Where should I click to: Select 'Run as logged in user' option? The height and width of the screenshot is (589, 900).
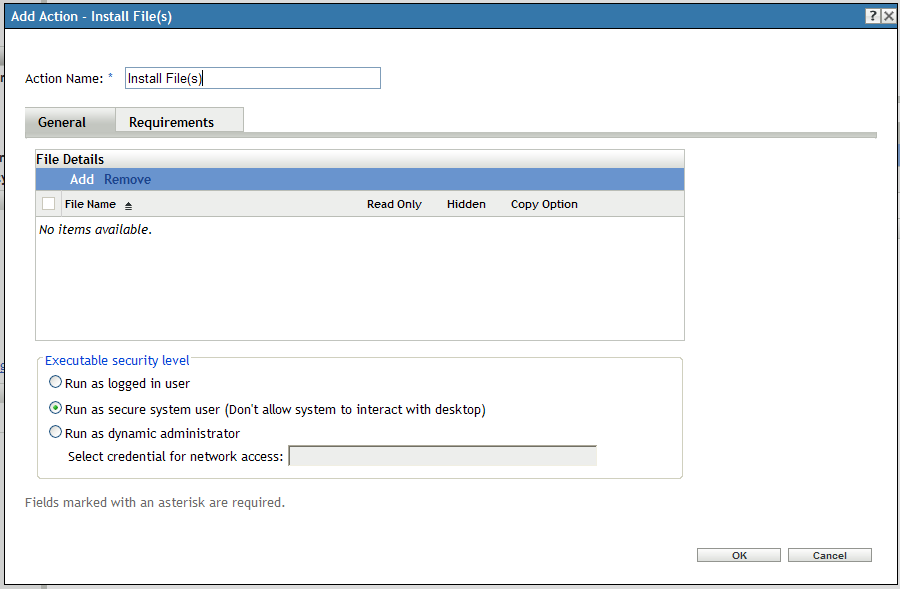(56, 382)
